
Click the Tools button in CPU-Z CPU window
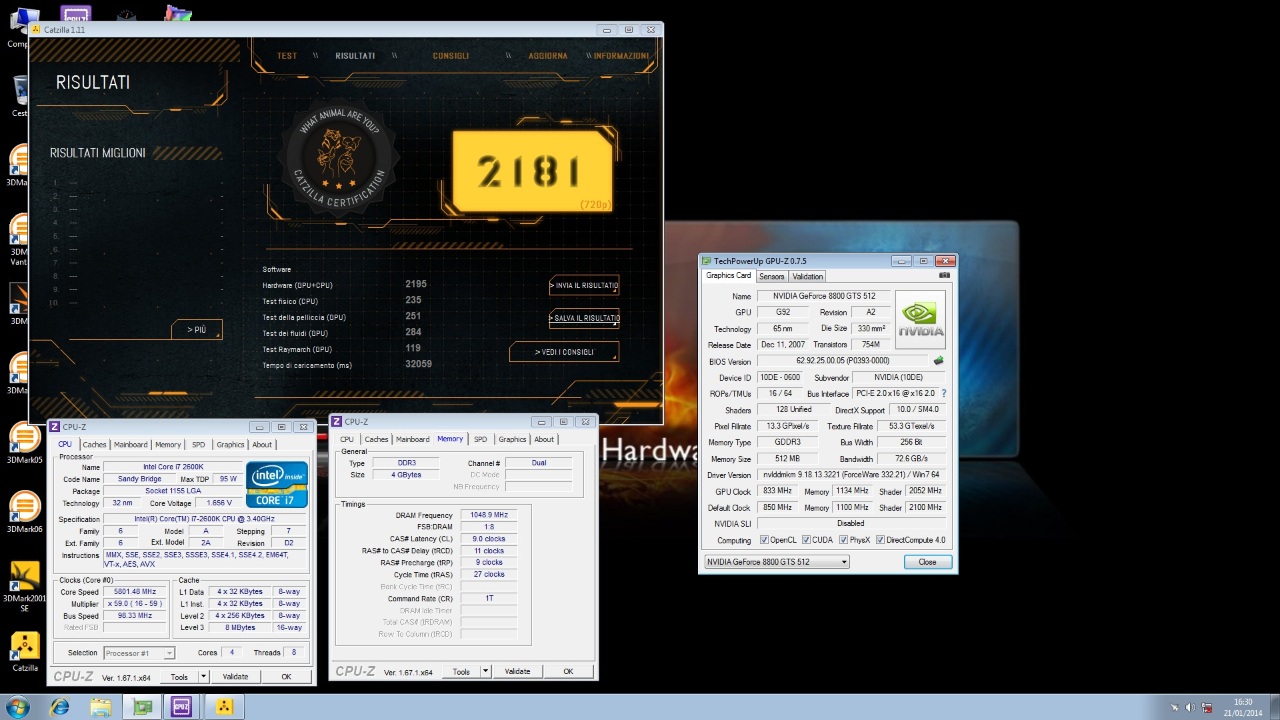tap(179, 677)
